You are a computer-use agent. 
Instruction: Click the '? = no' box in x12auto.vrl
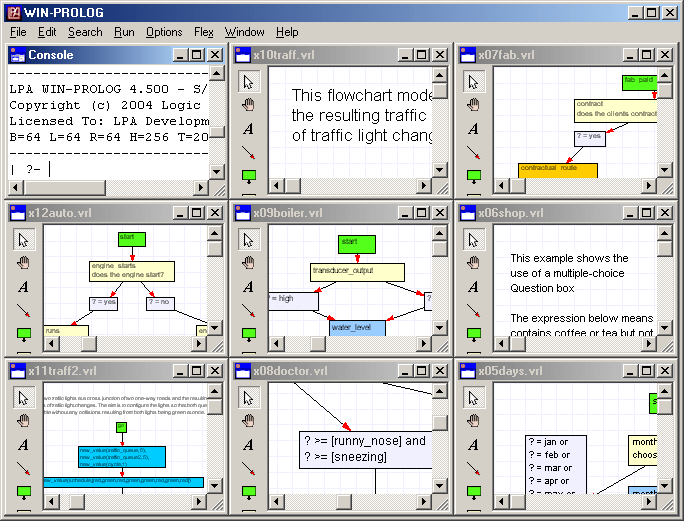pos(160,304)
